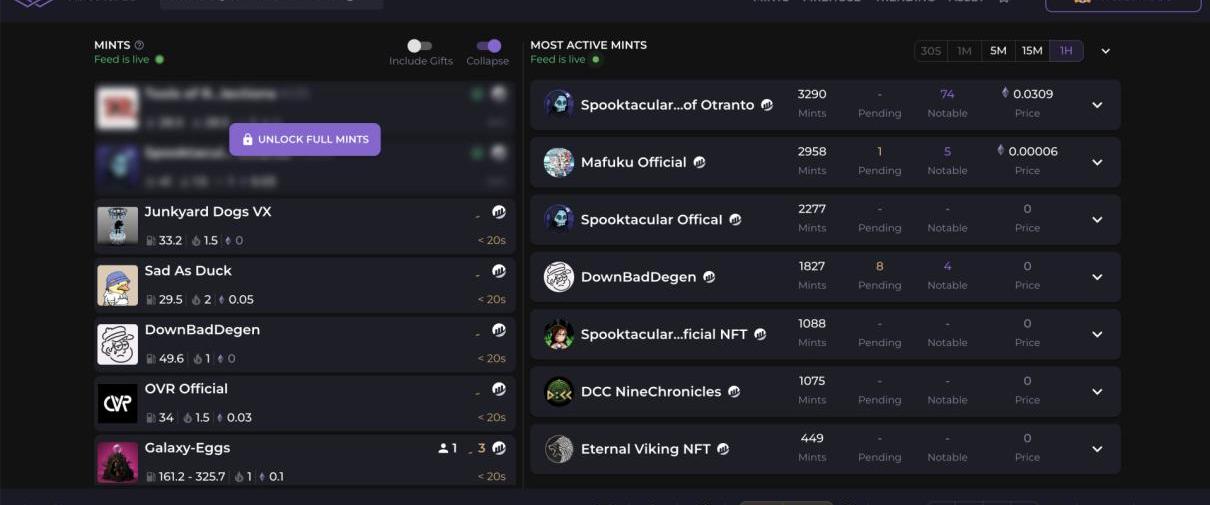Expand the DownBadDegen active mint row
This screenshot has width=1210, height=505.
point(1097,277)
